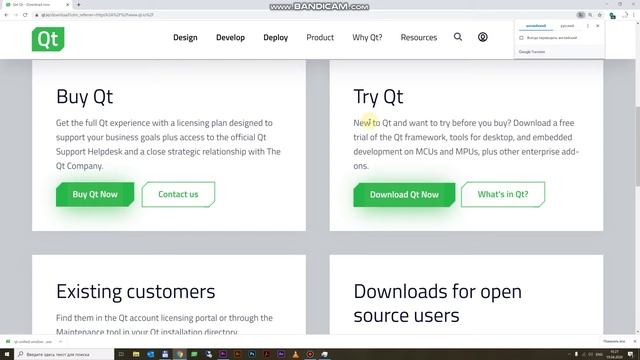Open a new browser tab with plus
The width and height of the screenshot is (640, 360).
coord(78,4)
